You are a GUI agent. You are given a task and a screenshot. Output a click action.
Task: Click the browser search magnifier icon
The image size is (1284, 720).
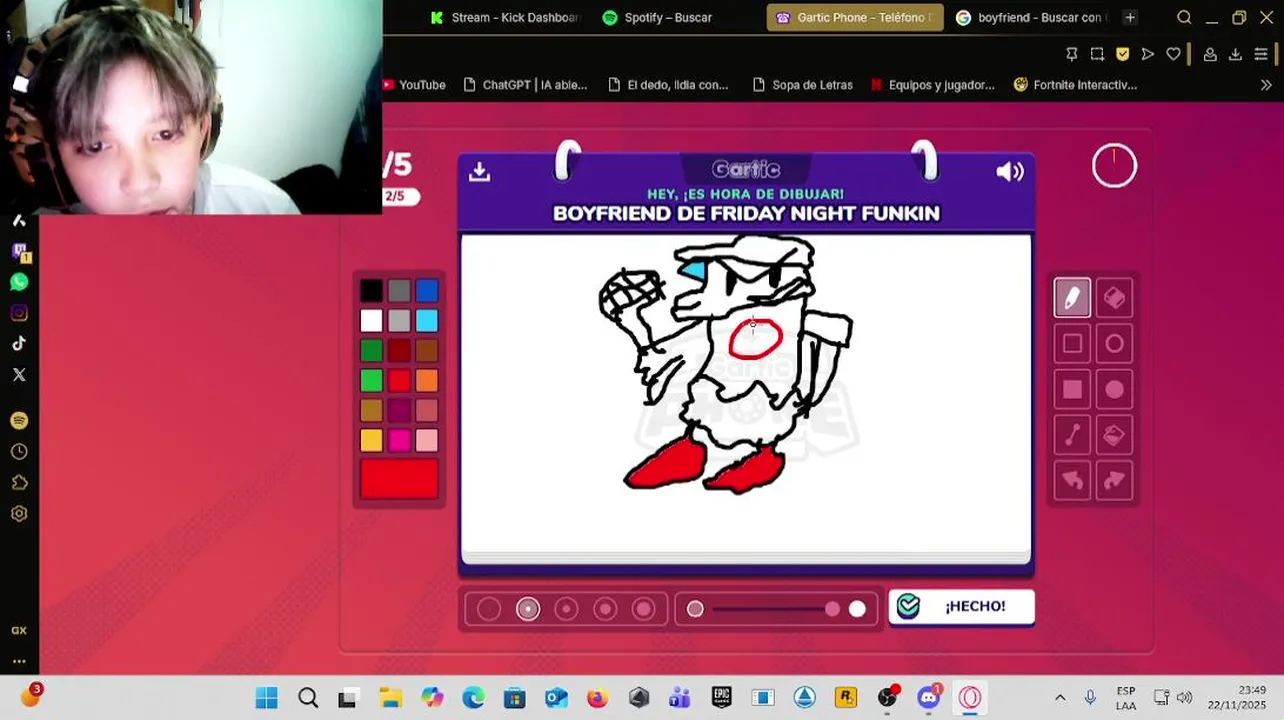point(1184,17)
